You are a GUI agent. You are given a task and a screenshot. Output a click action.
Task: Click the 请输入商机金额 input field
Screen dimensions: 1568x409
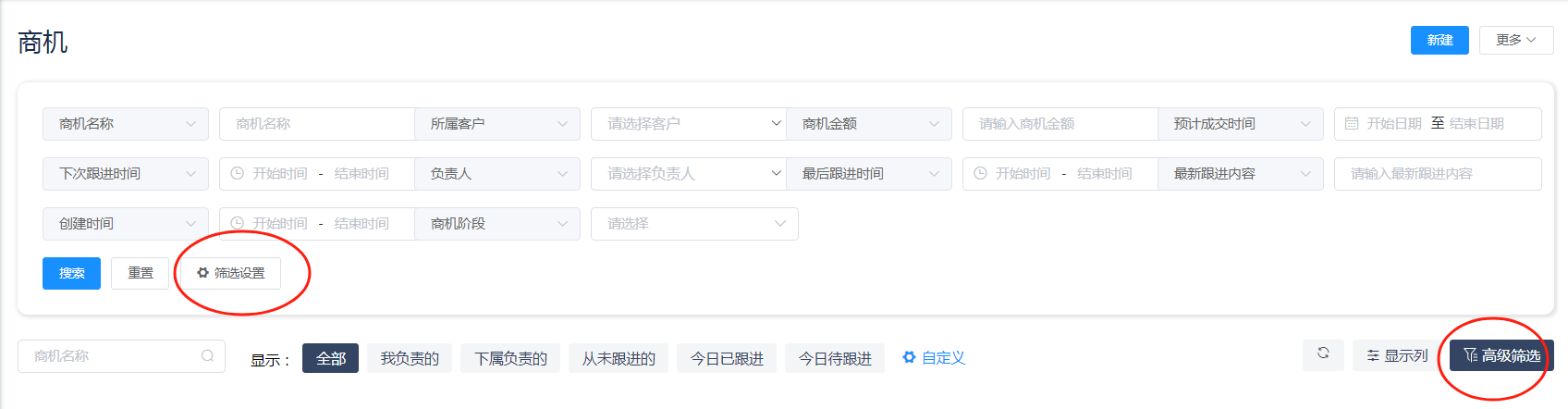[1060, 124]
